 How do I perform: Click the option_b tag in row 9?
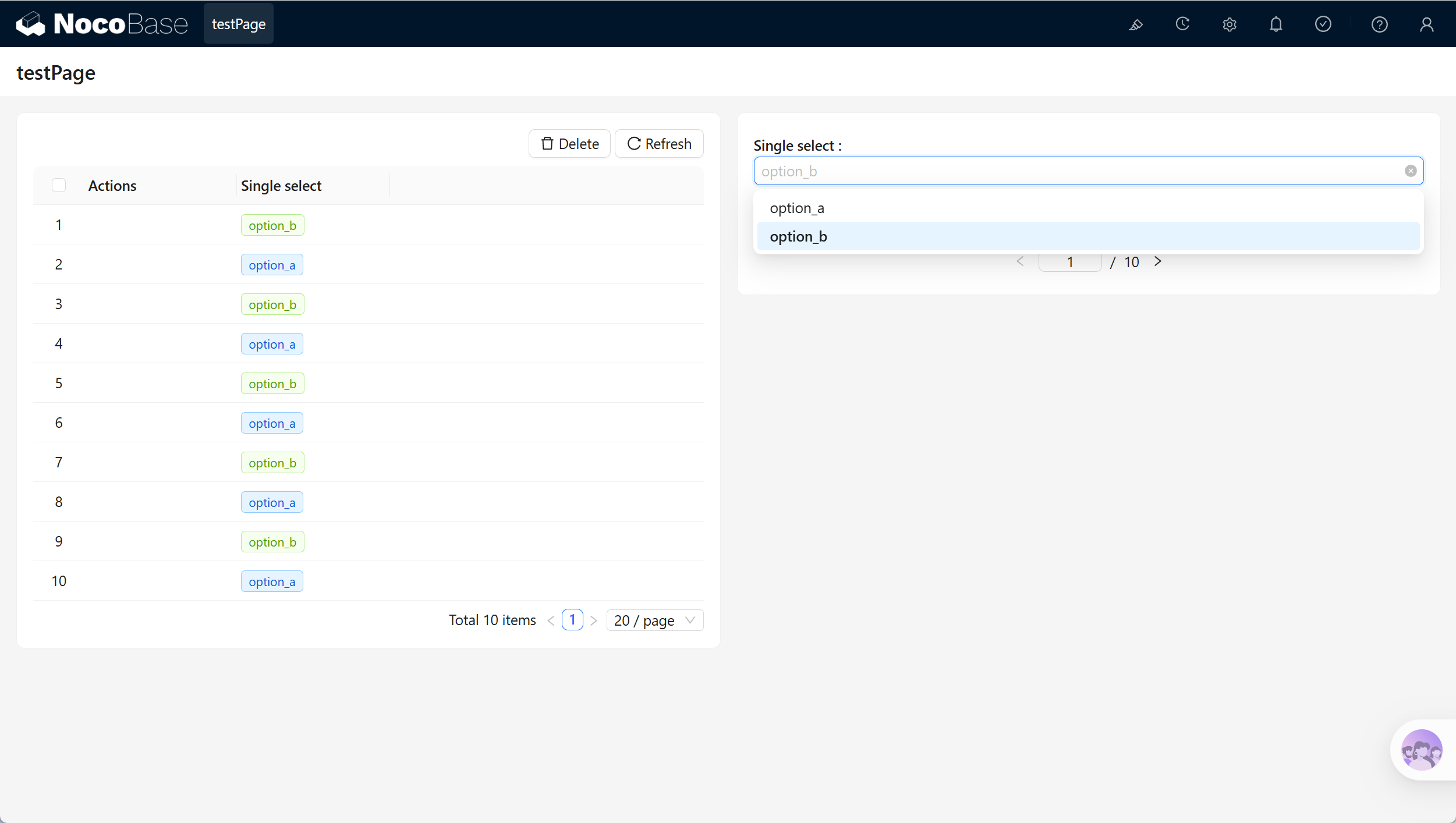coord(272,542)
